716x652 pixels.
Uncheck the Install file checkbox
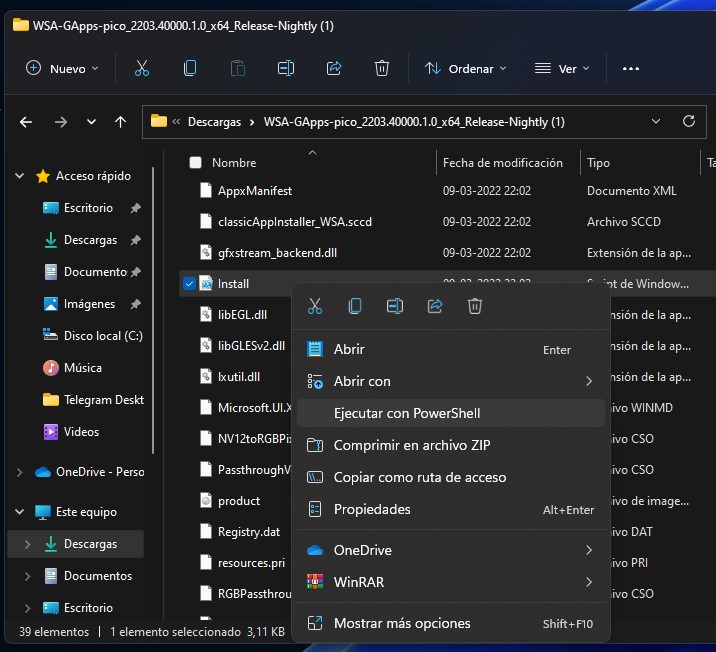click(x=190, y=284)
